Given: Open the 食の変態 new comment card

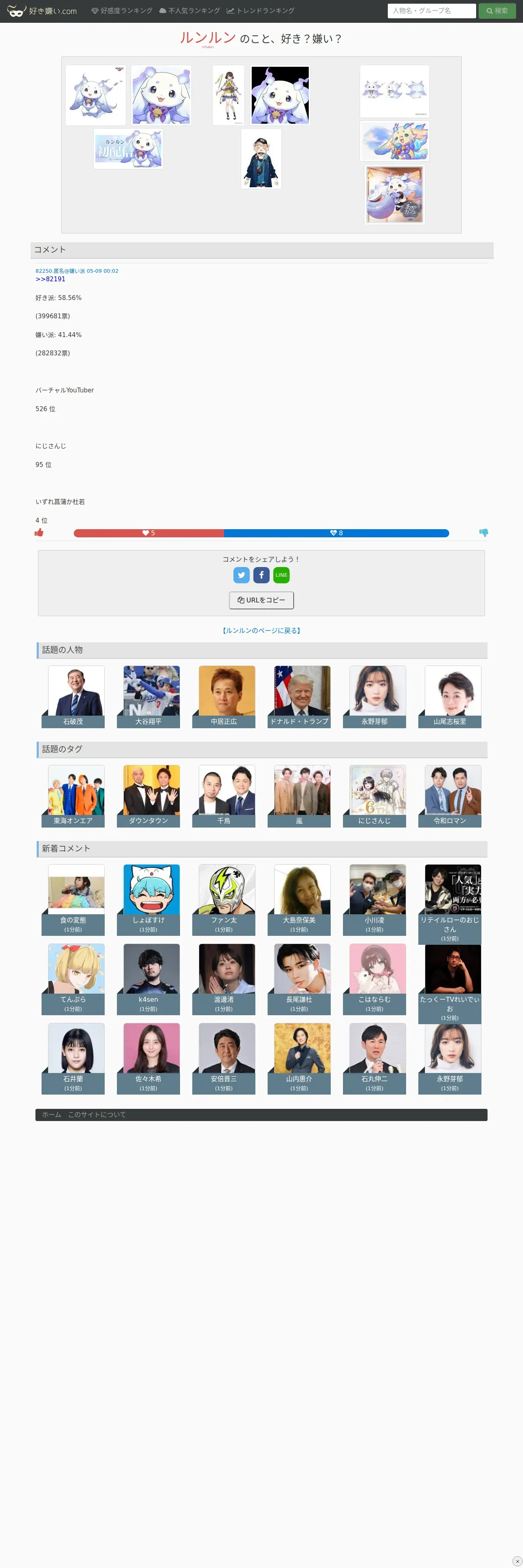Looking at the screenshot, I should click(x=73, y=900).
